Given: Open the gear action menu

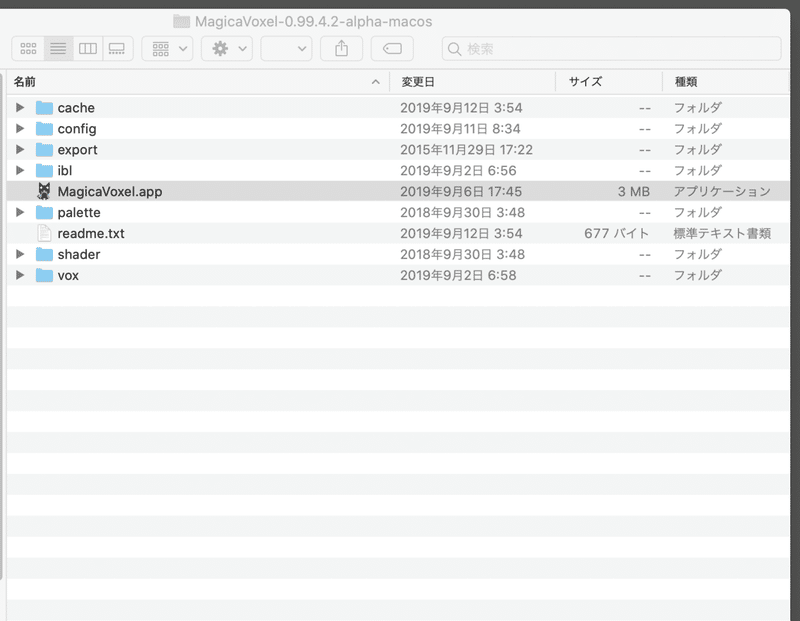Looking at the screenshot, I should click(x=227, y=48).
